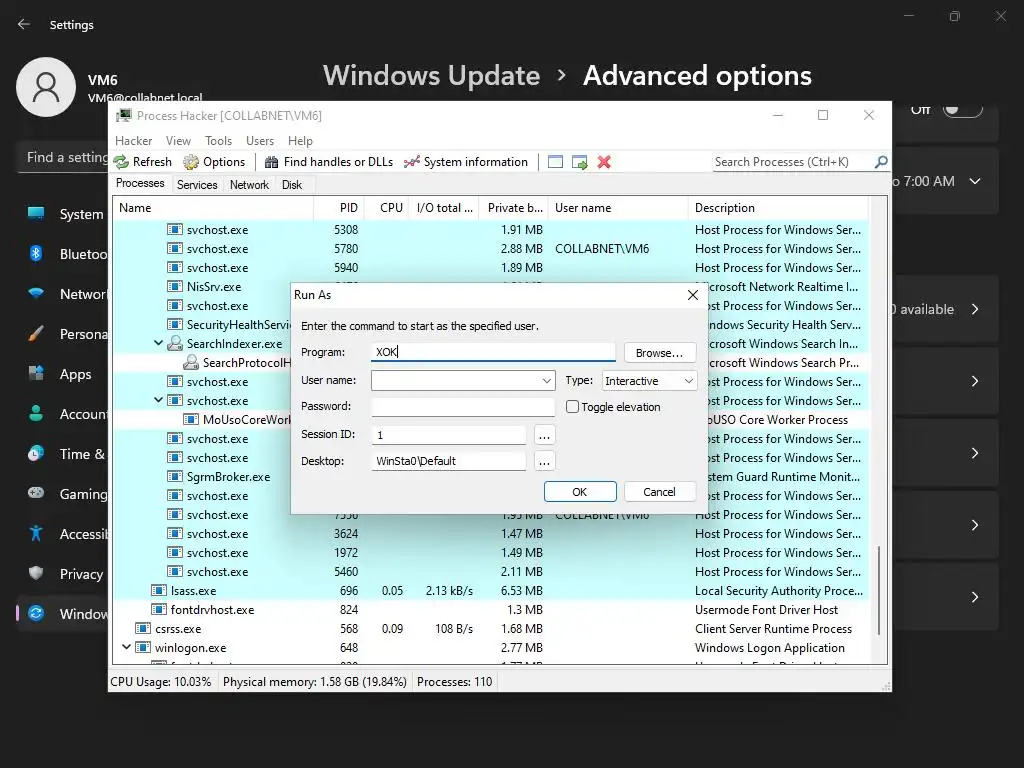Close the Run As dialog
This screenshot has height=768, width=1024.
click(x=693, y=295)
